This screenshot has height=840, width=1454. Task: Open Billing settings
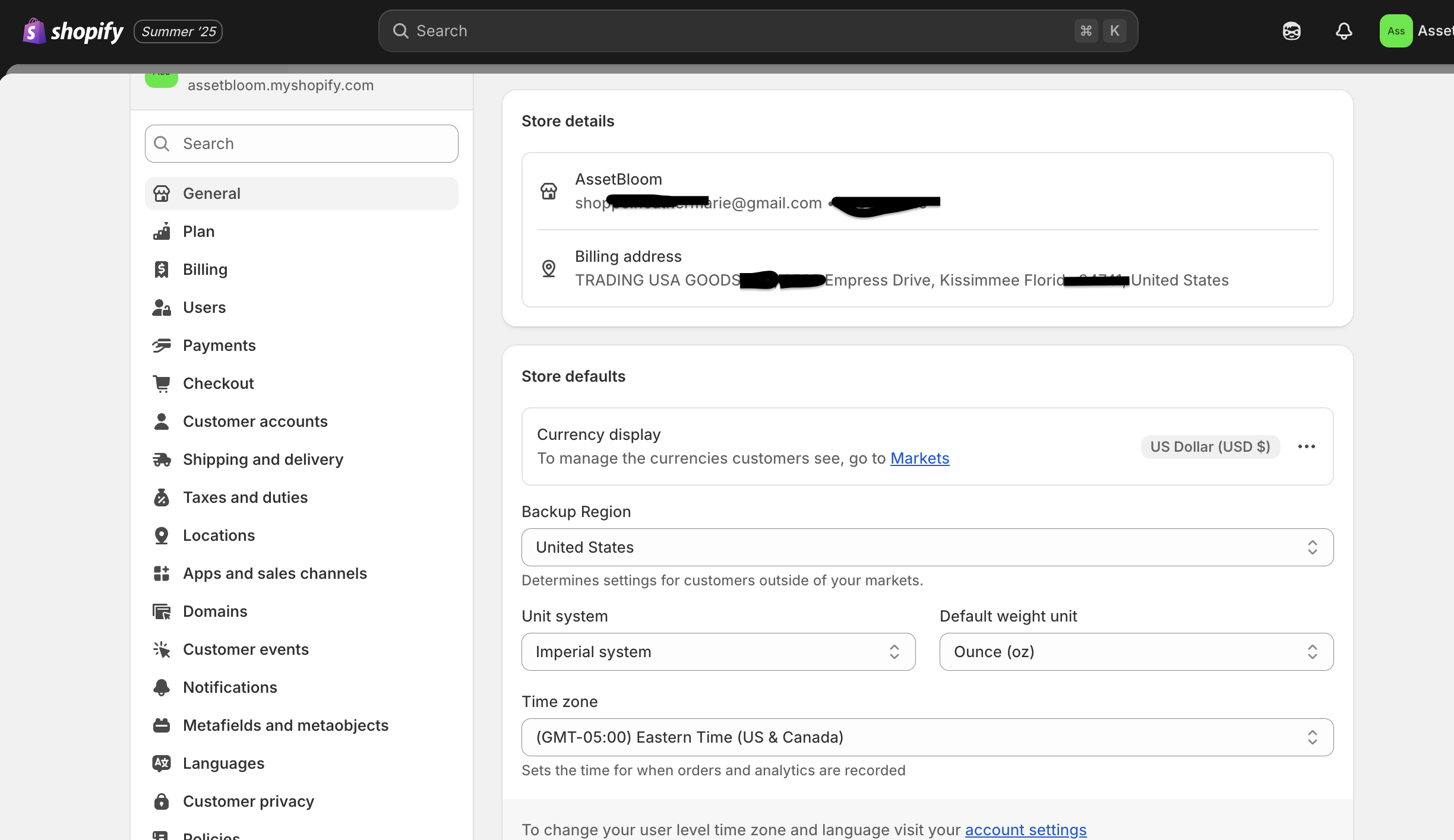point(302,270)
